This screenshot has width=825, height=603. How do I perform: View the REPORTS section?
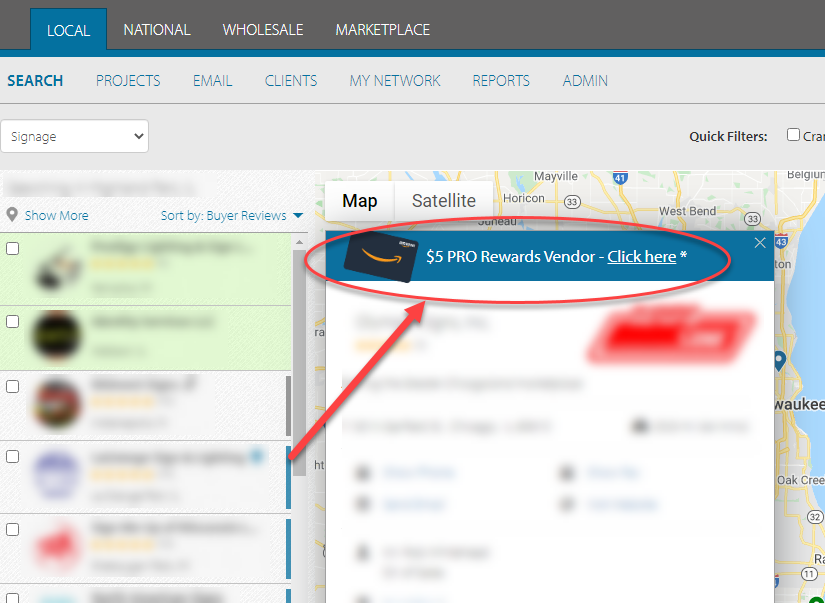click(x=501, y=81)
